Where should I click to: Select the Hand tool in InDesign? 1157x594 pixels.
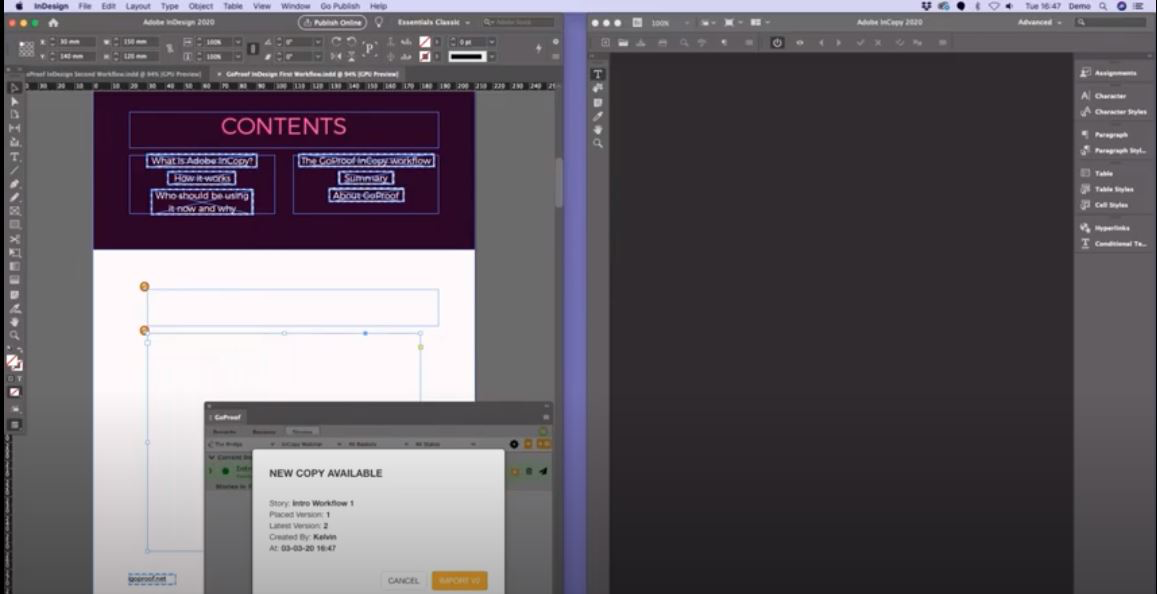pyautogui.click(x=14, y=322)
